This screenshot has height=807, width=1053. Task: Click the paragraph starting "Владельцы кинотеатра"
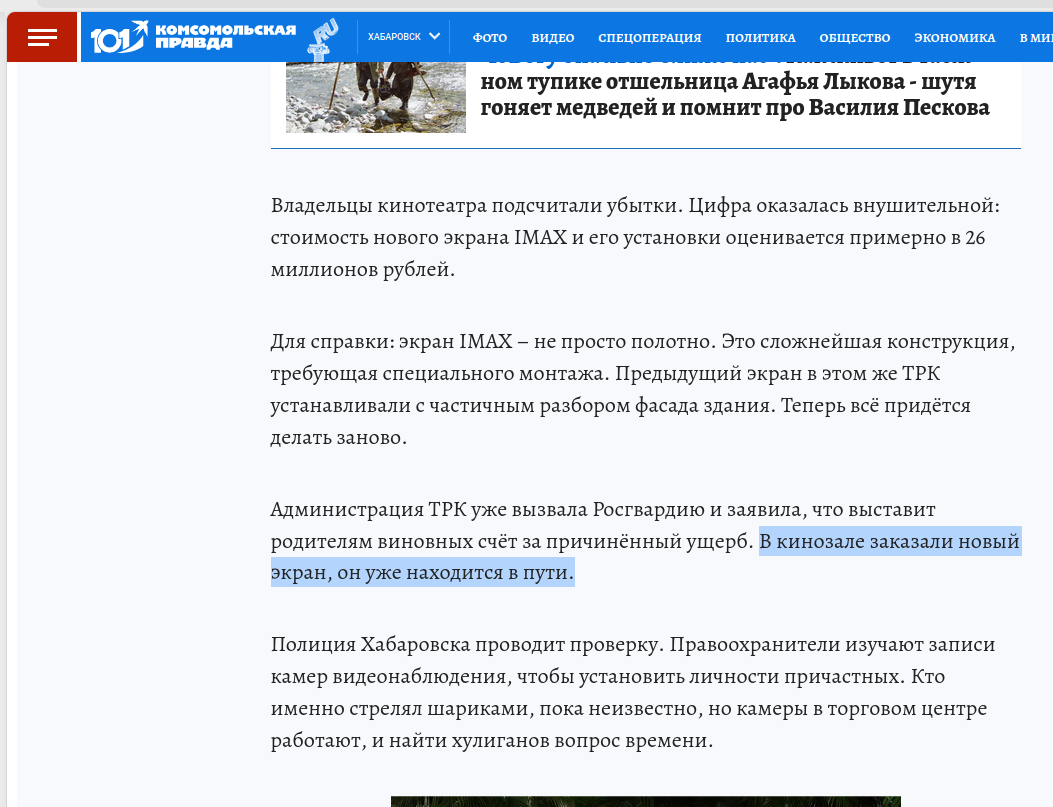pos(635,237)
